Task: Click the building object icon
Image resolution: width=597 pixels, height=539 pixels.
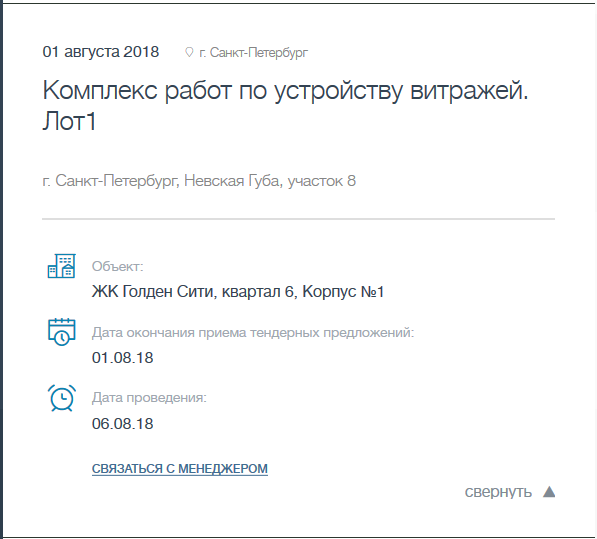Action: point(62,266)
